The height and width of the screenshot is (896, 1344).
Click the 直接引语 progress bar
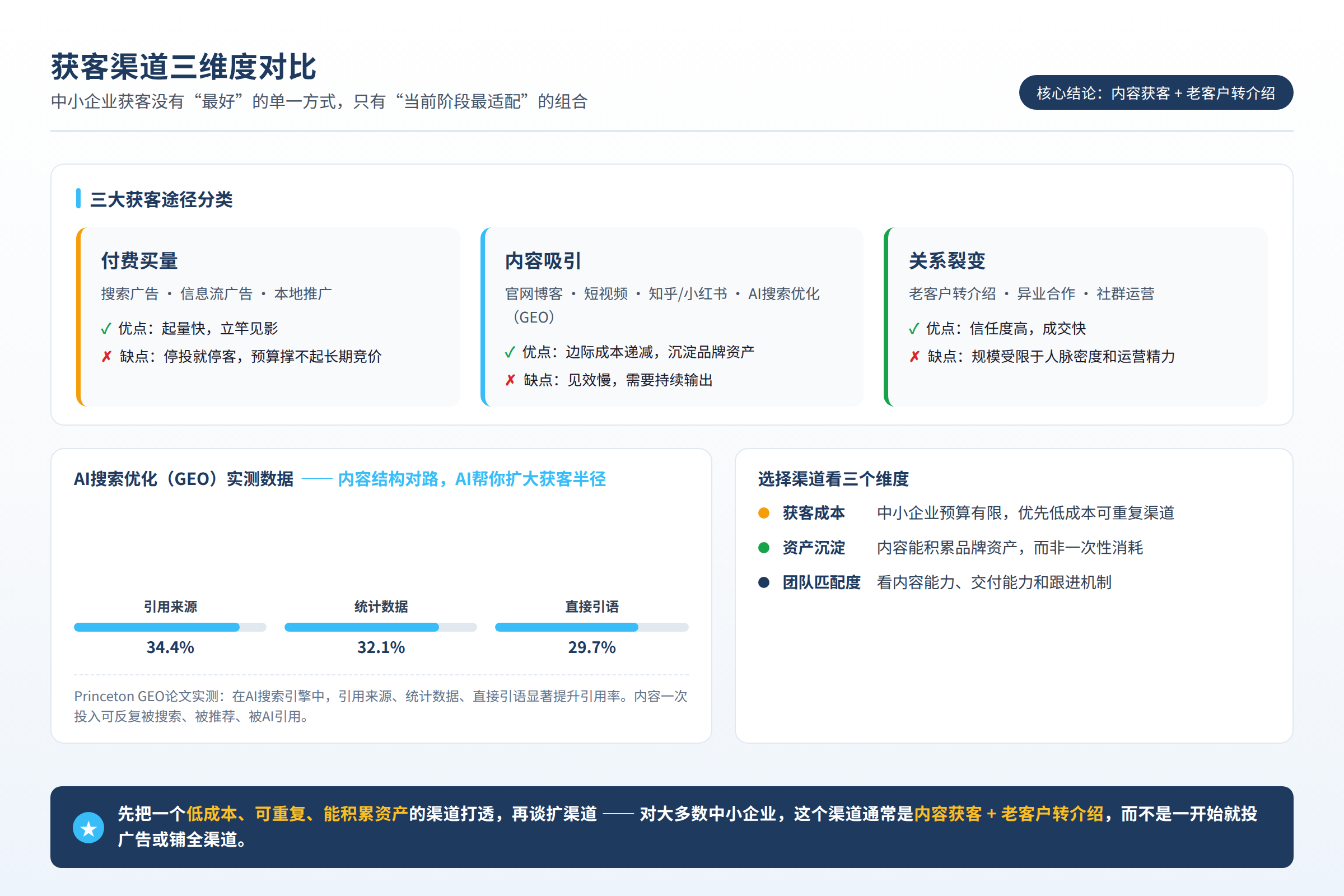click(591, 627)
